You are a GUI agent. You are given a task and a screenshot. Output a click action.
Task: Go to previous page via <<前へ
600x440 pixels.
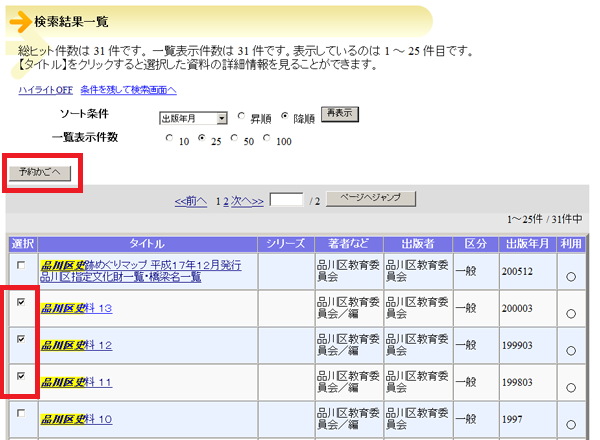[191, 201]
